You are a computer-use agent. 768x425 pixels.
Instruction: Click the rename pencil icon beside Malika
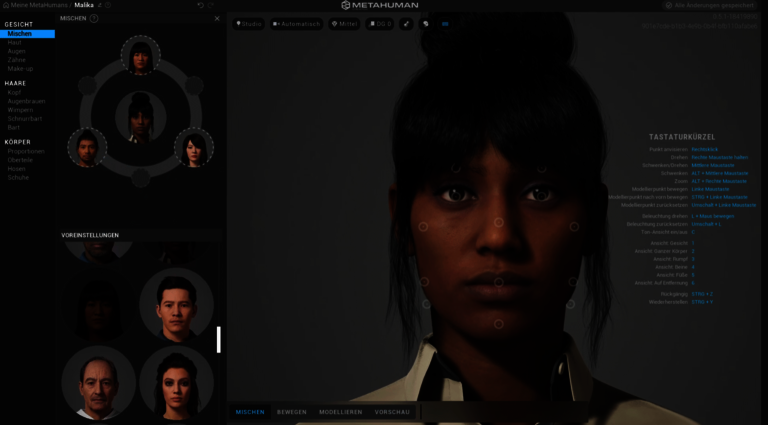pos(99,5)
